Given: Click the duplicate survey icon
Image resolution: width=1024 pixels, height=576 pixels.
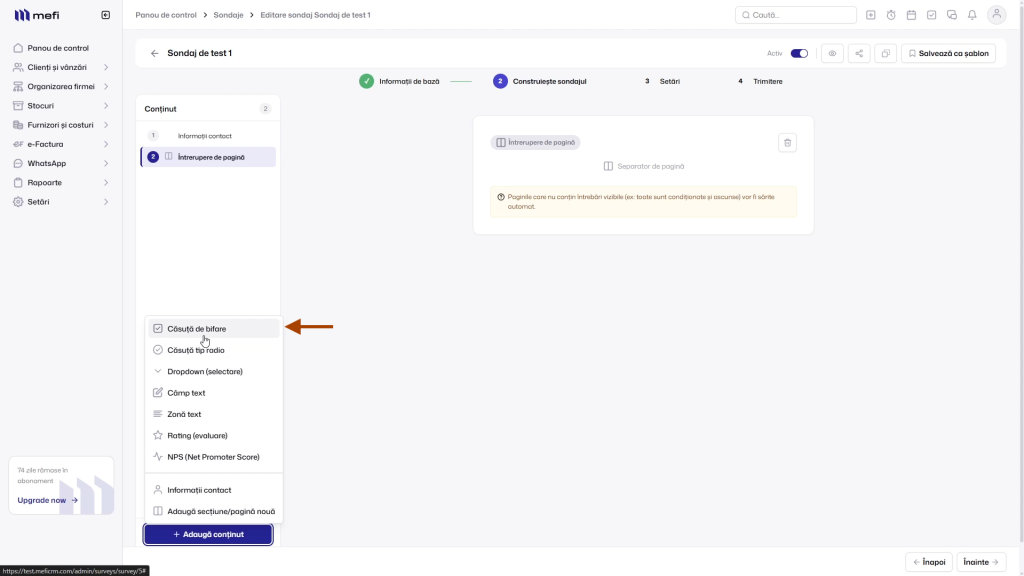Looking at the screenshot, I should (x=886, y=54).
